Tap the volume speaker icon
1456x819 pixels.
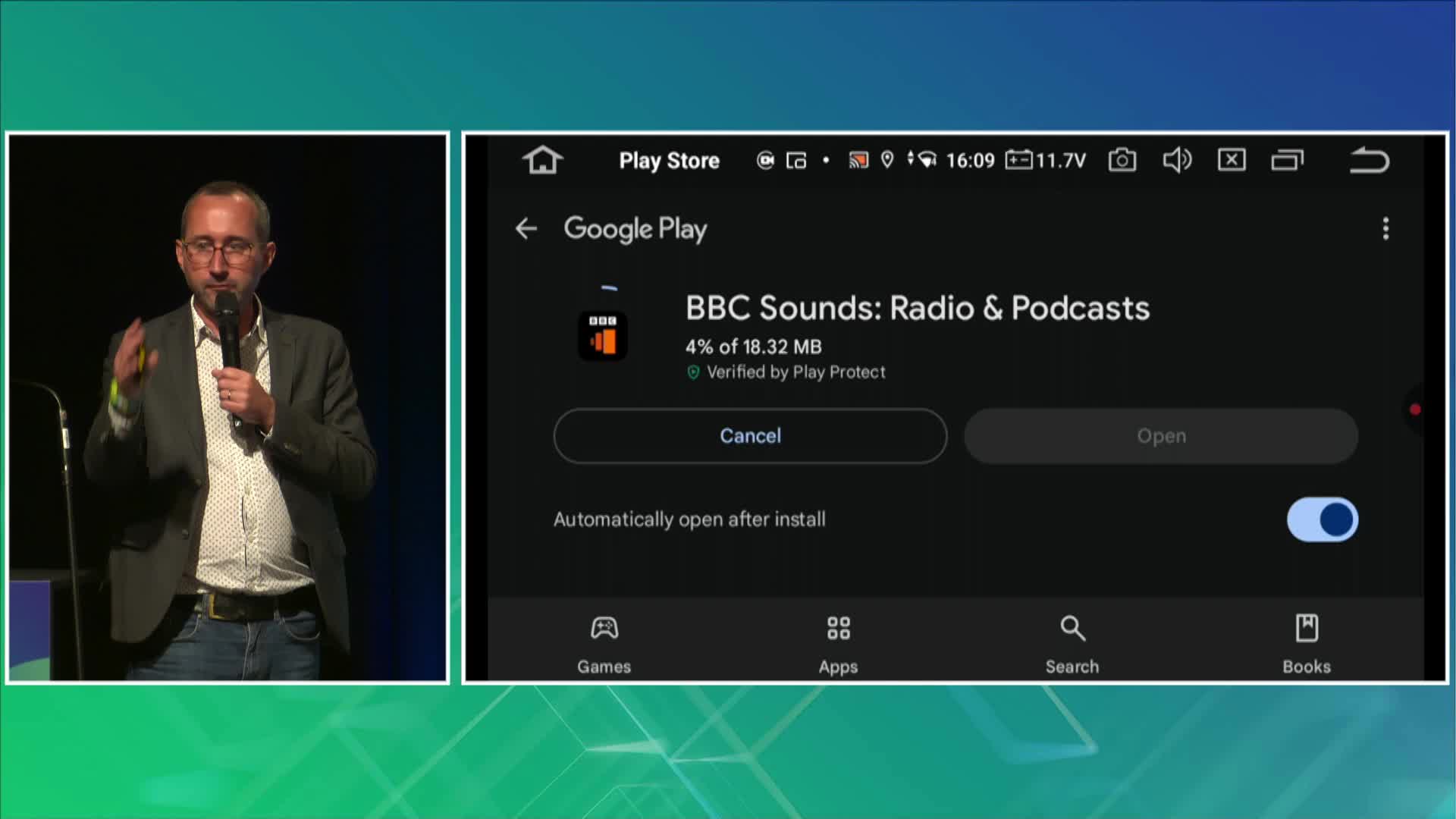point(1177,160)
